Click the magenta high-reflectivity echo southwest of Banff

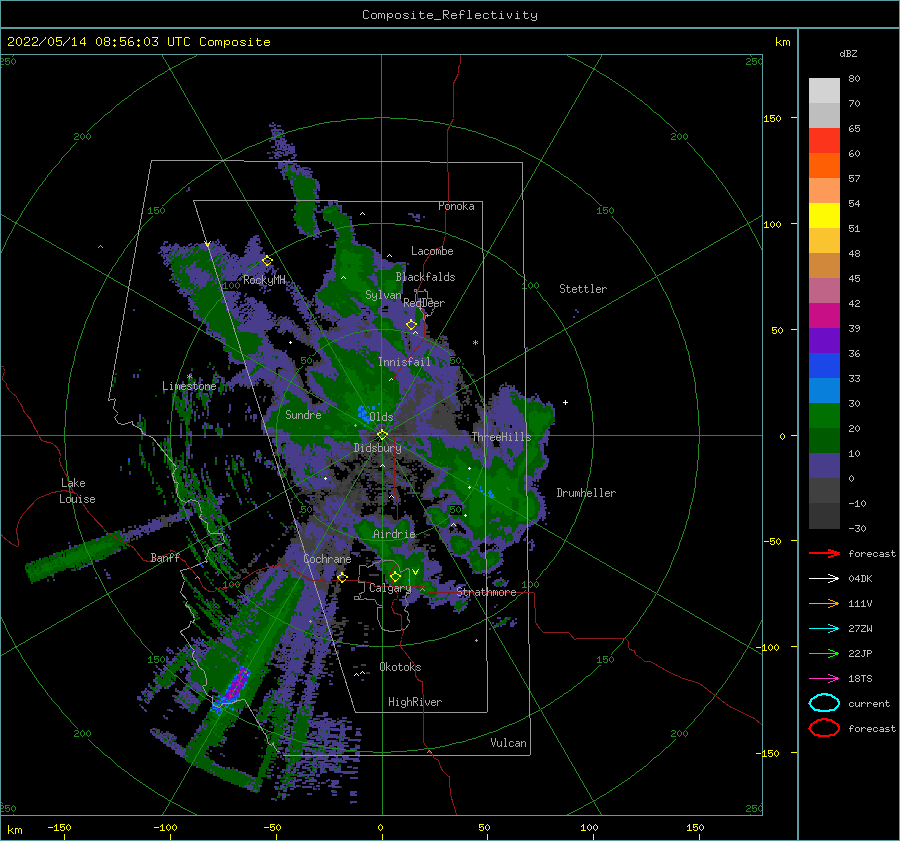pos(236,683)
